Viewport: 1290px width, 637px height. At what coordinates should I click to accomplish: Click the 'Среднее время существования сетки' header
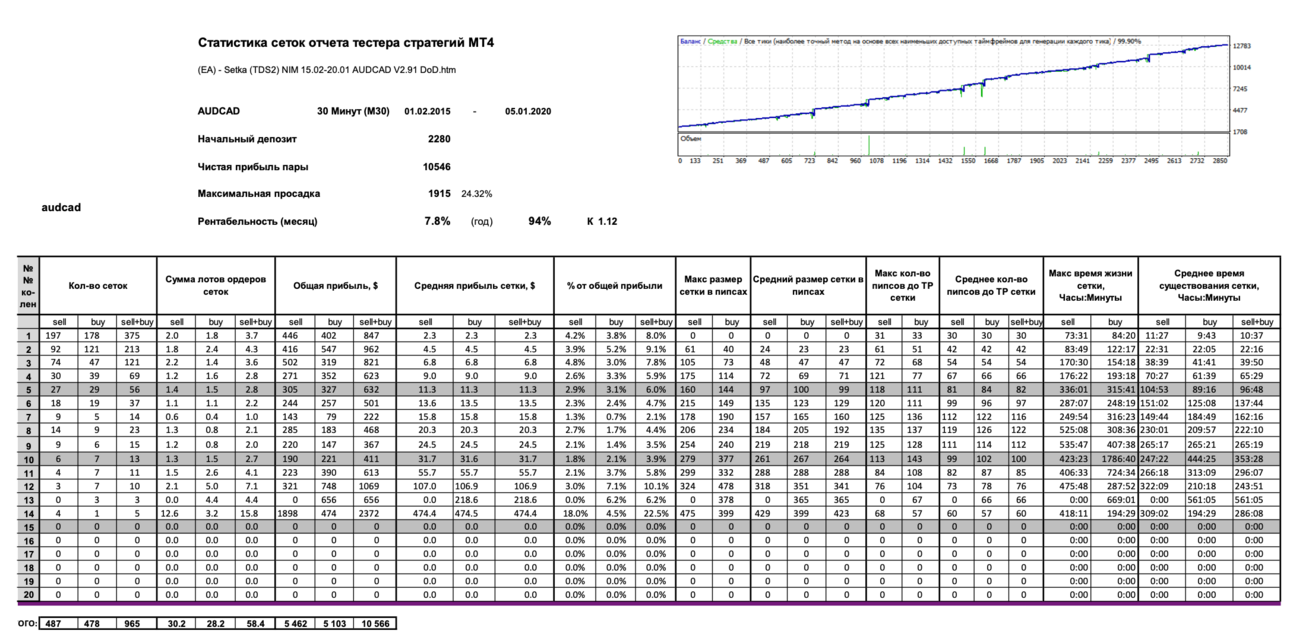pos(1209,285)
